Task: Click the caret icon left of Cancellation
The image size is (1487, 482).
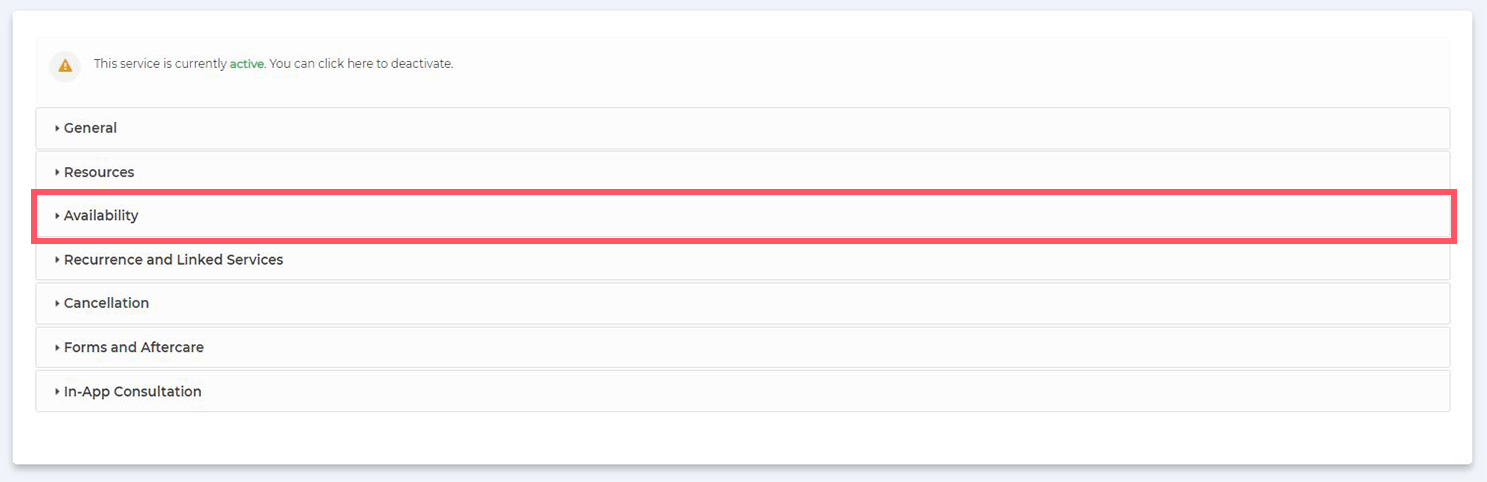Action: point(57,304)
